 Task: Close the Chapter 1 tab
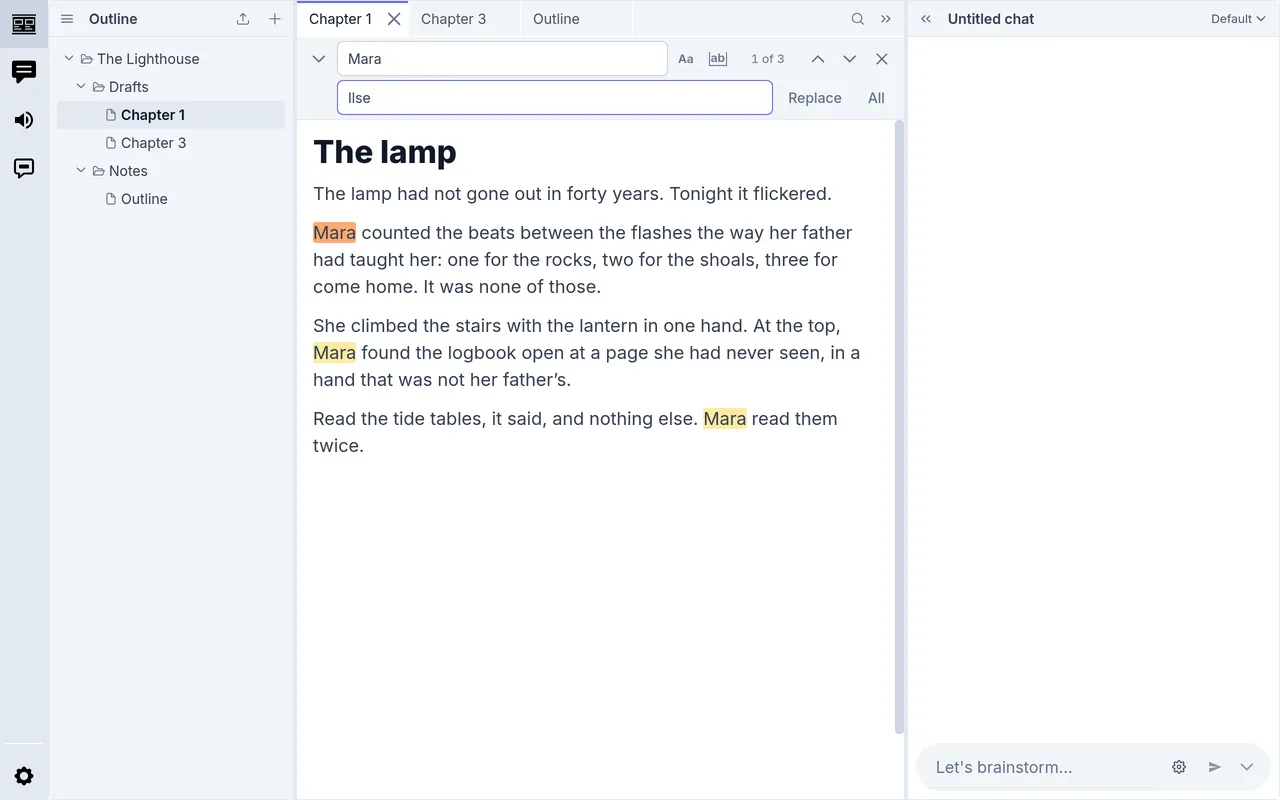pyautogui.click(x=394, y=19)
